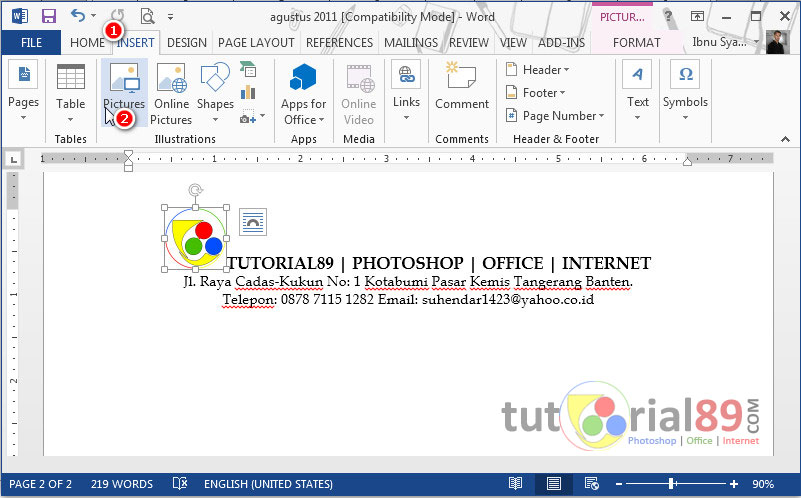The height and width of the screenshot is (498, 801).
Task: Click the Online Video button
Action: click(x=359, y=94)
